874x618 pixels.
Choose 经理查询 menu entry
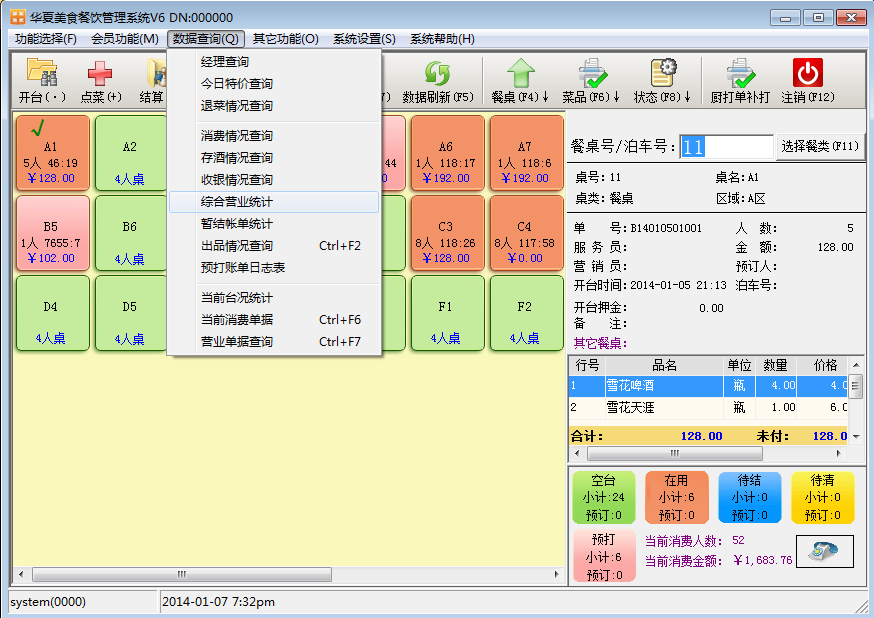[224, 62]
